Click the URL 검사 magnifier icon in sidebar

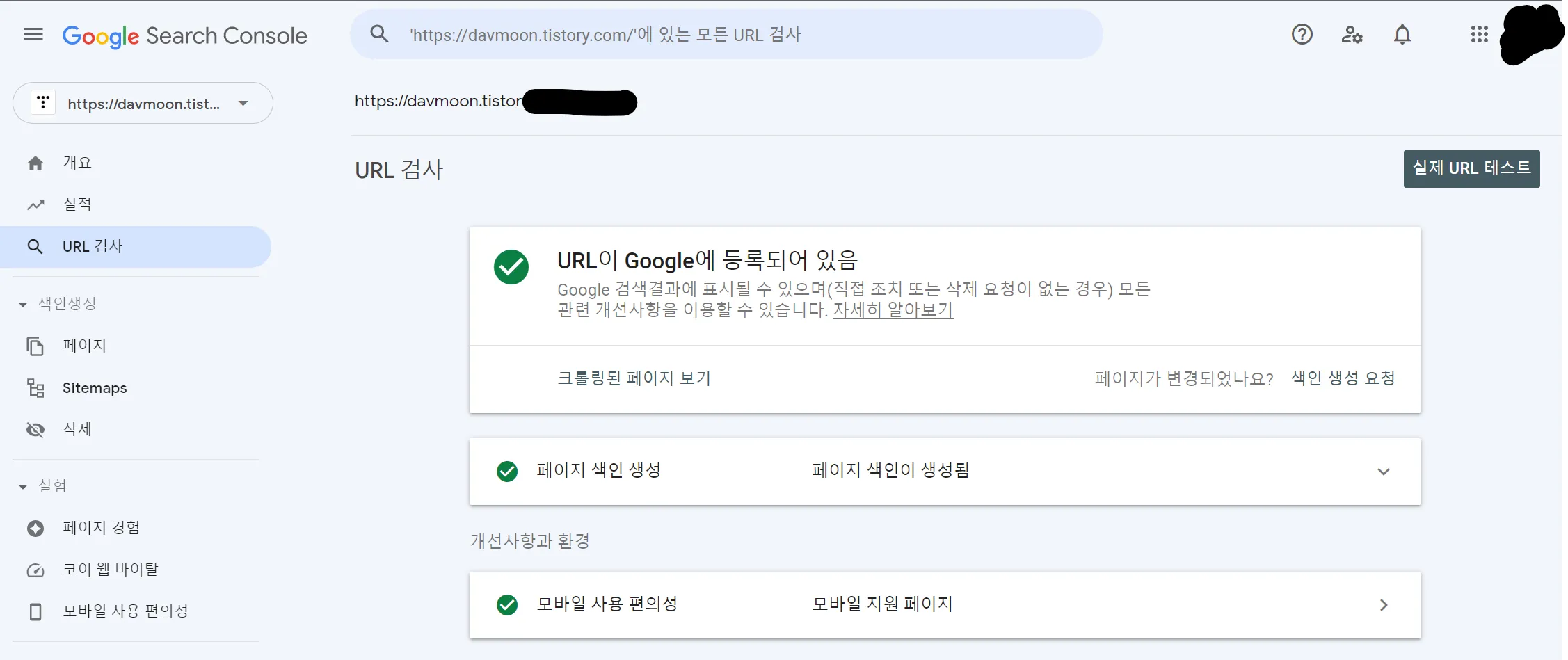tap(35, 246)
